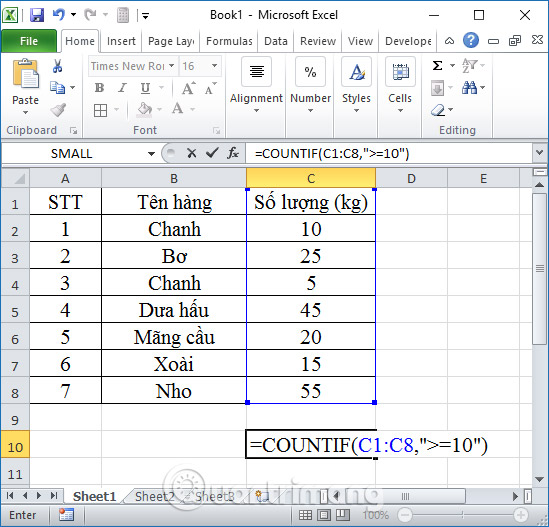Toggle Underline formatting

coord(145,88)
